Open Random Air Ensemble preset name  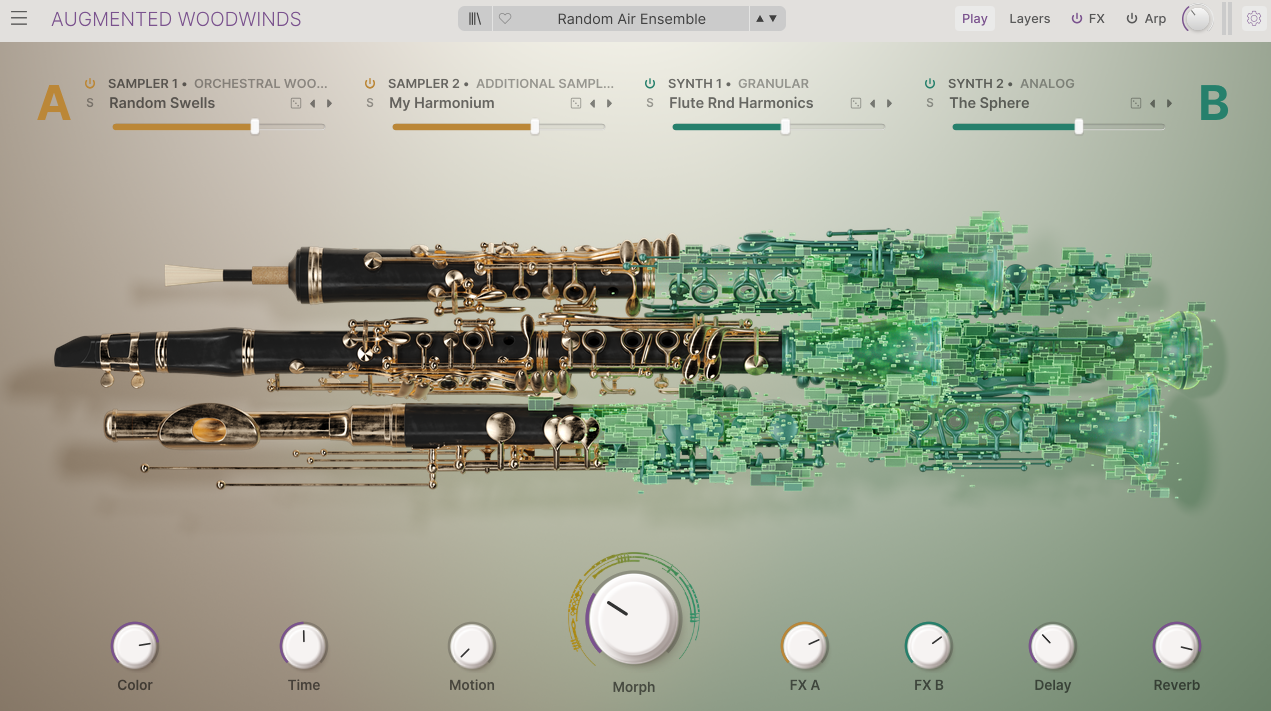pos(631,19)
